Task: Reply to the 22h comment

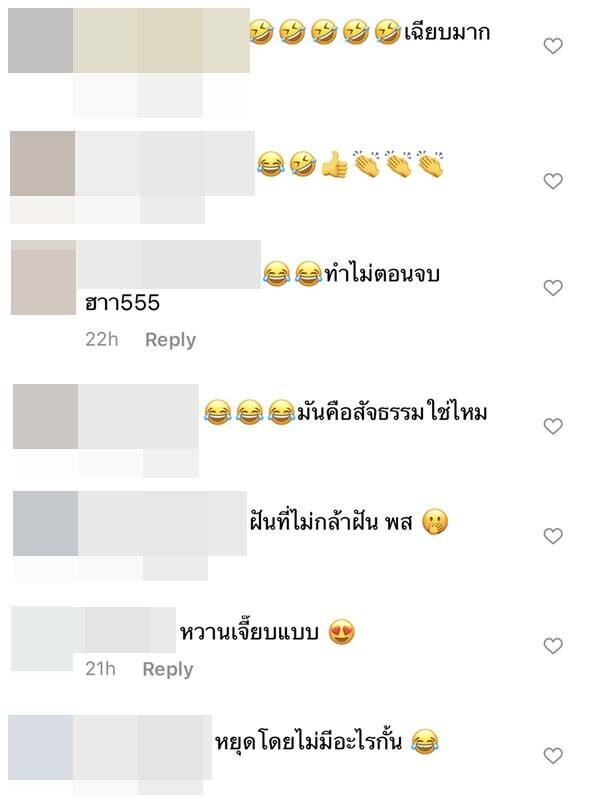Action: tap(170, 340)
